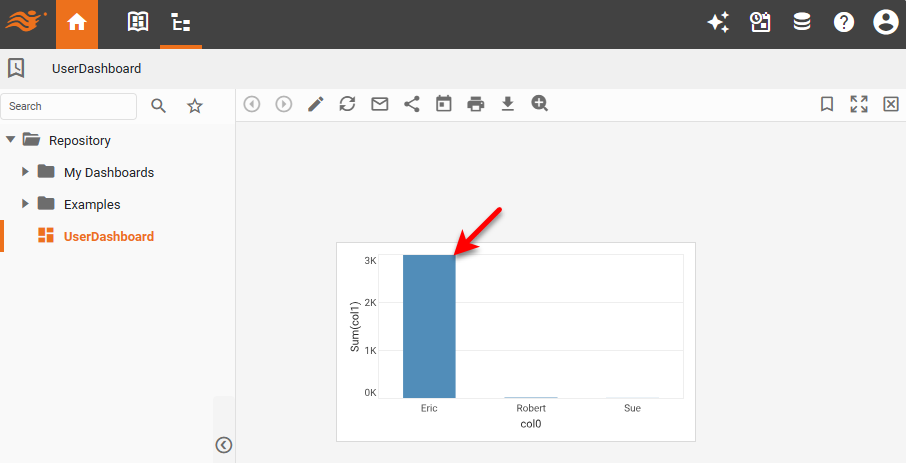Switch to the repository tree tab
906x463 pixels.
click(181, 23)
